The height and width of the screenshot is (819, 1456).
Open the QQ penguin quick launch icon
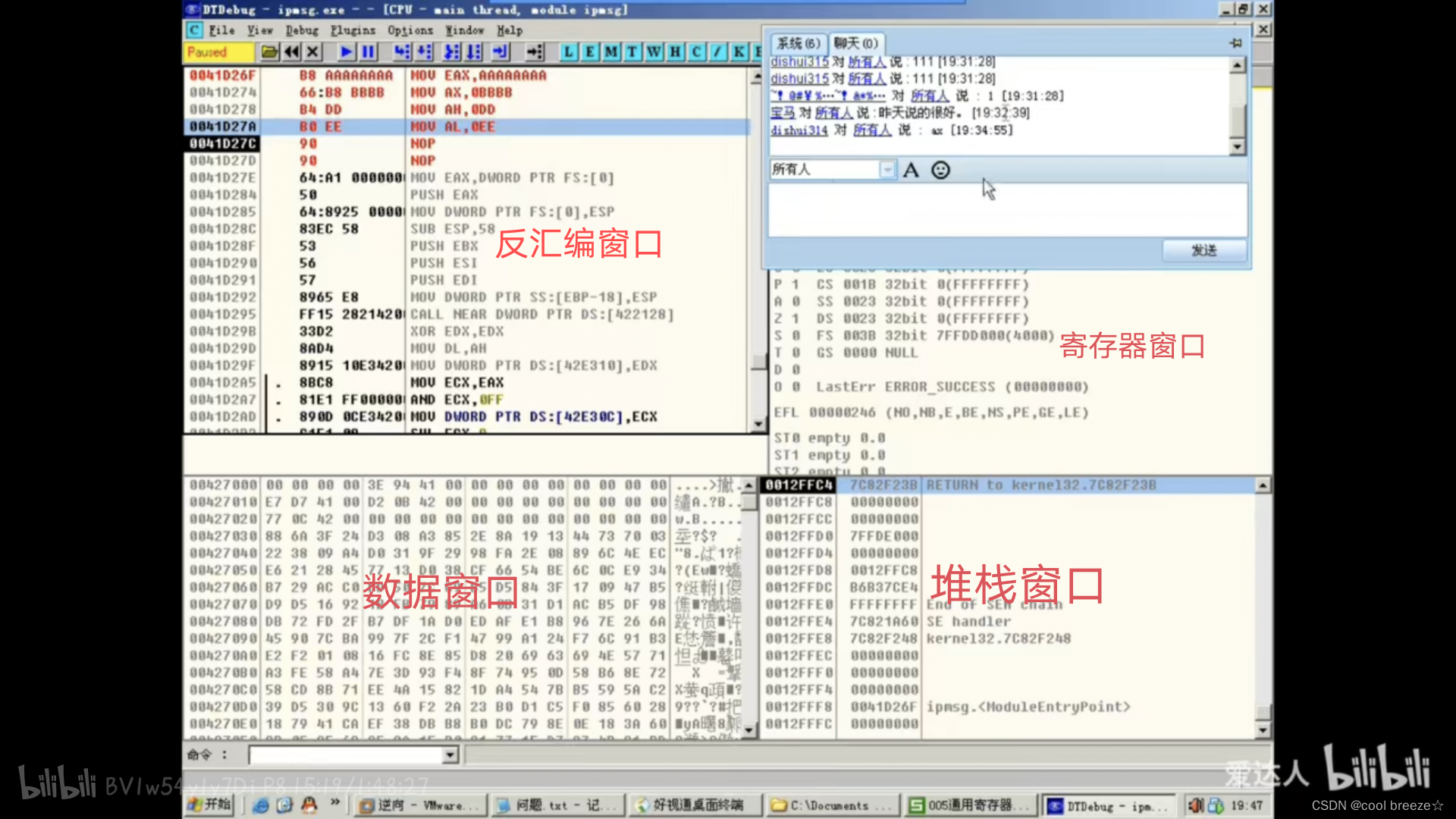point(309,805)
